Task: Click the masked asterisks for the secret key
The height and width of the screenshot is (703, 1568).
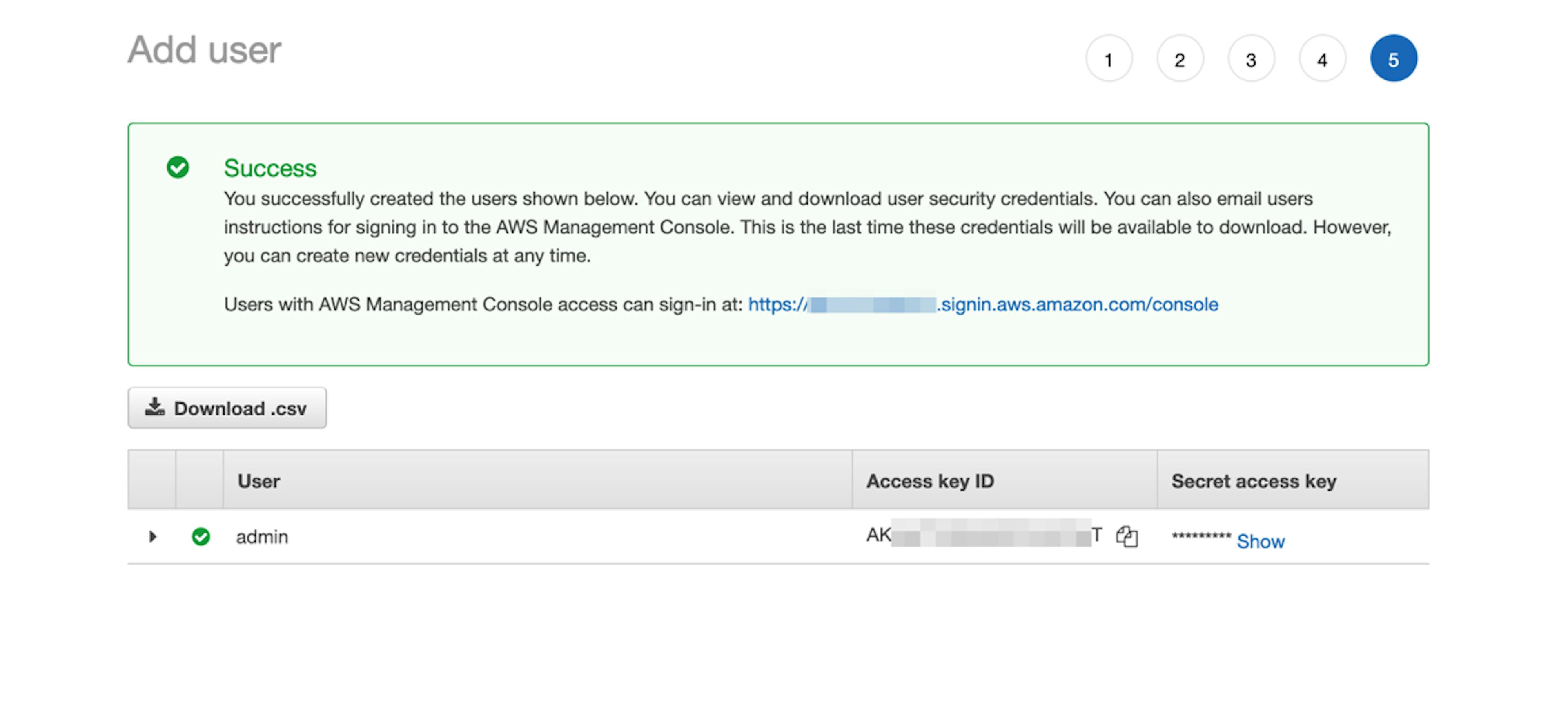Action: 1200,537
